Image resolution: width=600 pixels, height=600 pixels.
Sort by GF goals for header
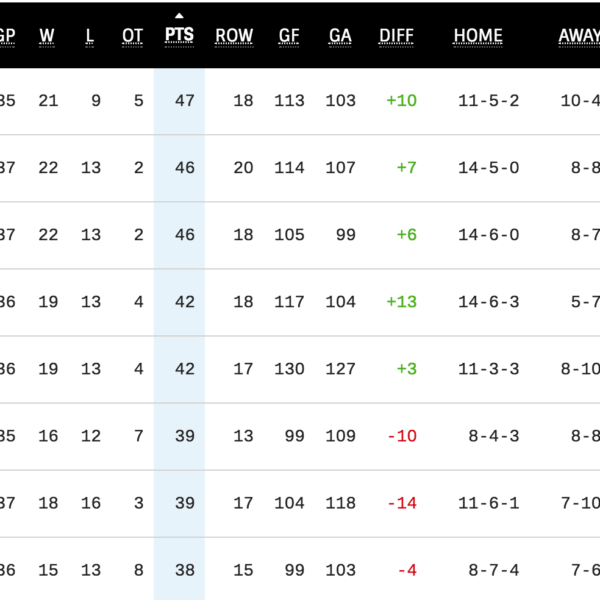[289, 36]
